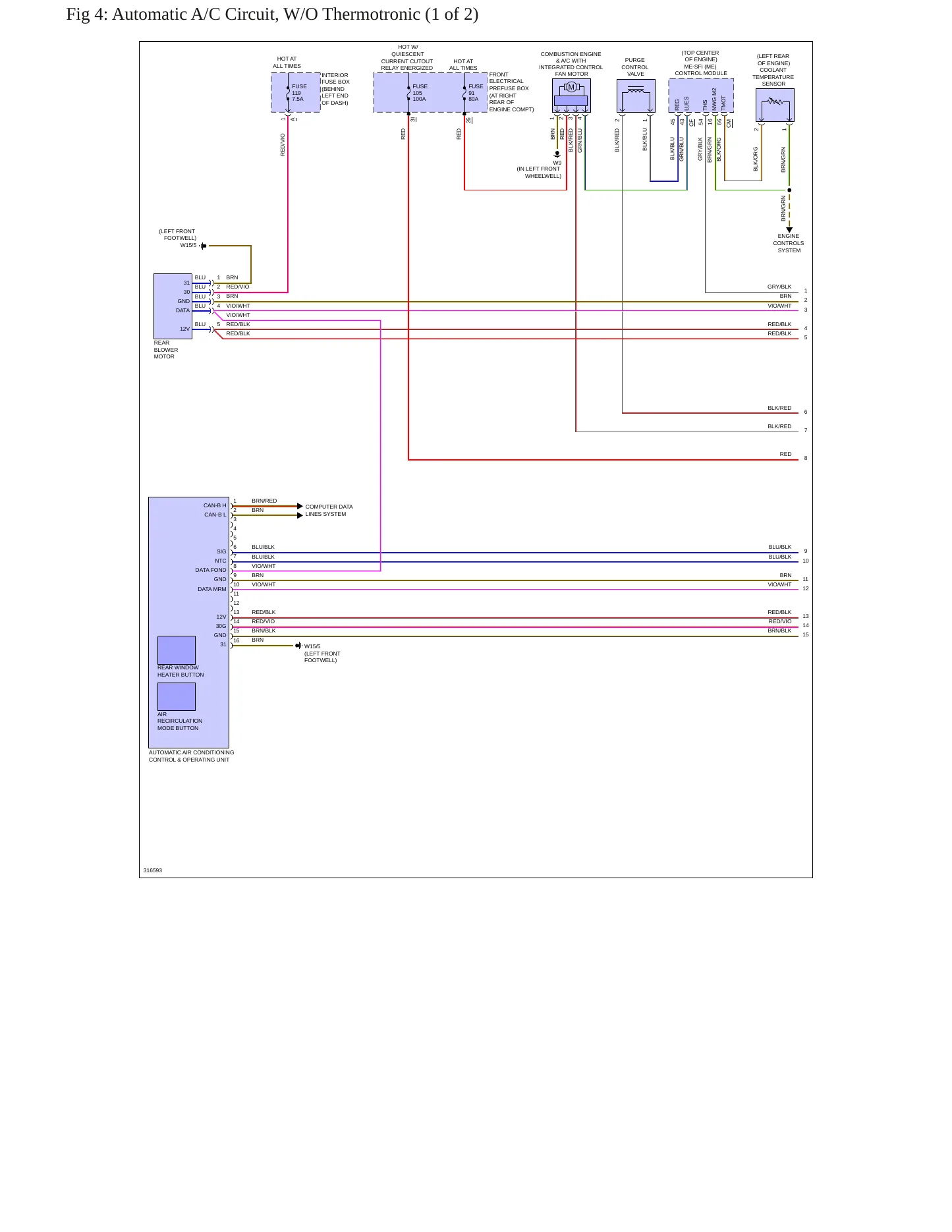Click the RED wire label at connector 8
952x1232 pixels.
[785, 454]
